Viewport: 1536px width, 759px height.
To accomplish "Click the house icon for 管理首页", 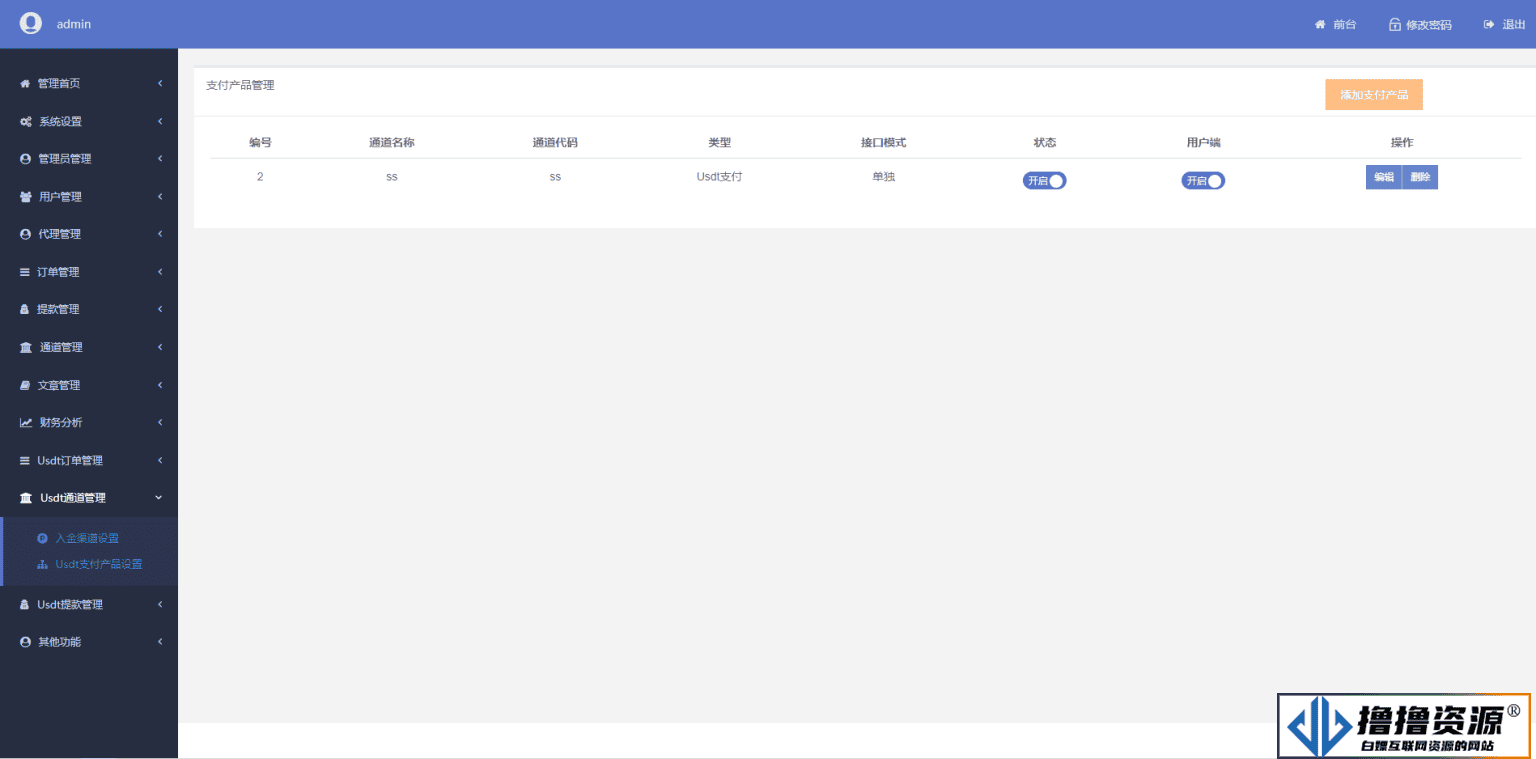I will click(x=25, y=84).
